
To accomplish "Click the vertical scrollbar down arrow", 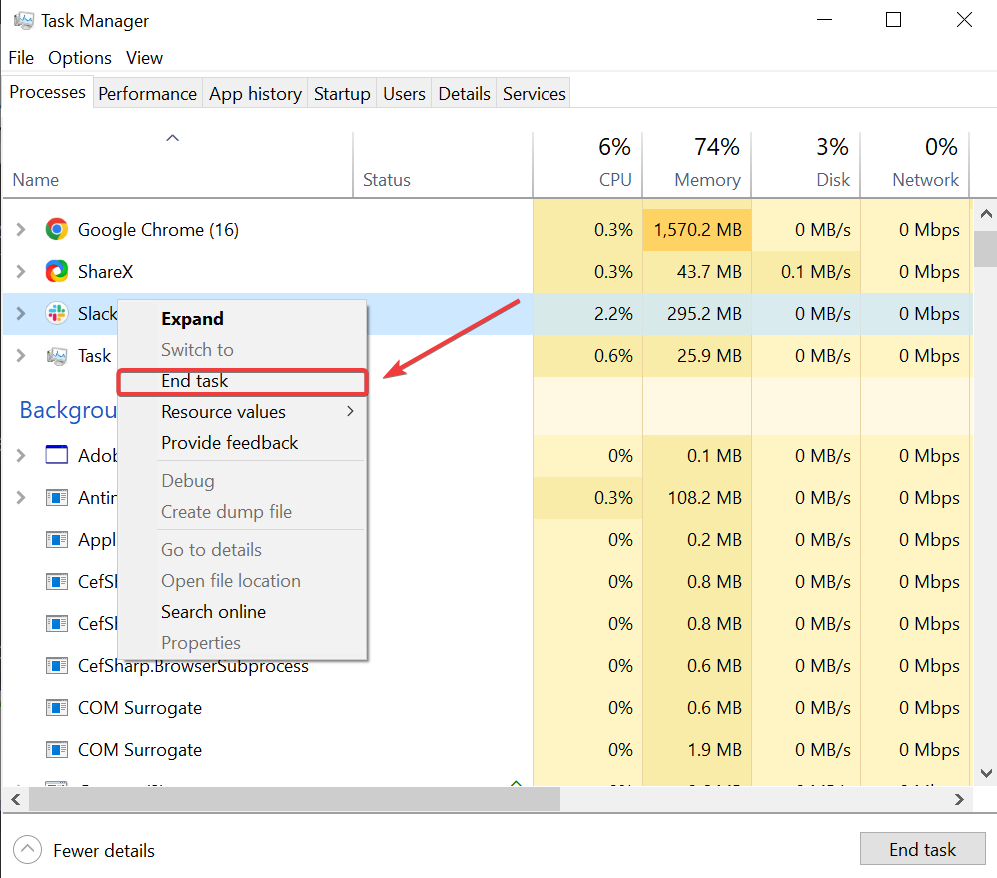I will point(985,772).
